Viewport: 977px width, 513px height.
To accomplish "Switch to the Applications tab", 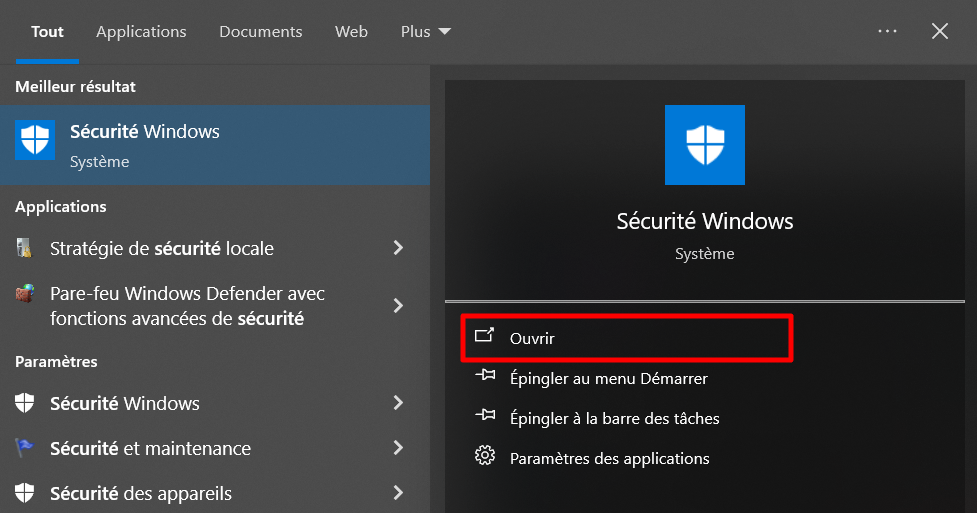I will [141, 32].
